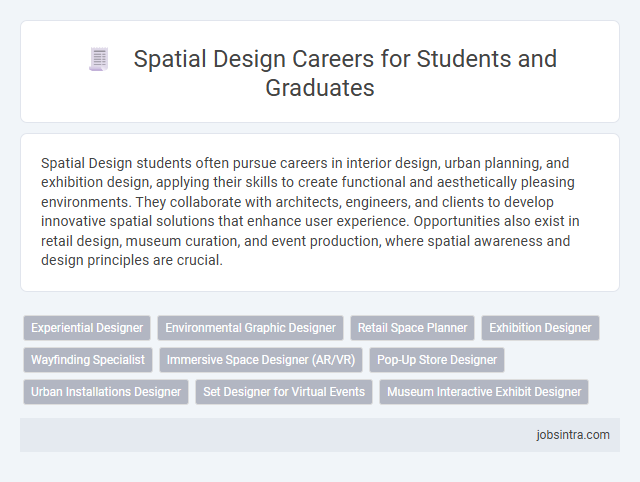Screen dimensions: 640x482
Task: Select Immersive Space Designer (AR/VR) tag
Action: click(261, 360)
